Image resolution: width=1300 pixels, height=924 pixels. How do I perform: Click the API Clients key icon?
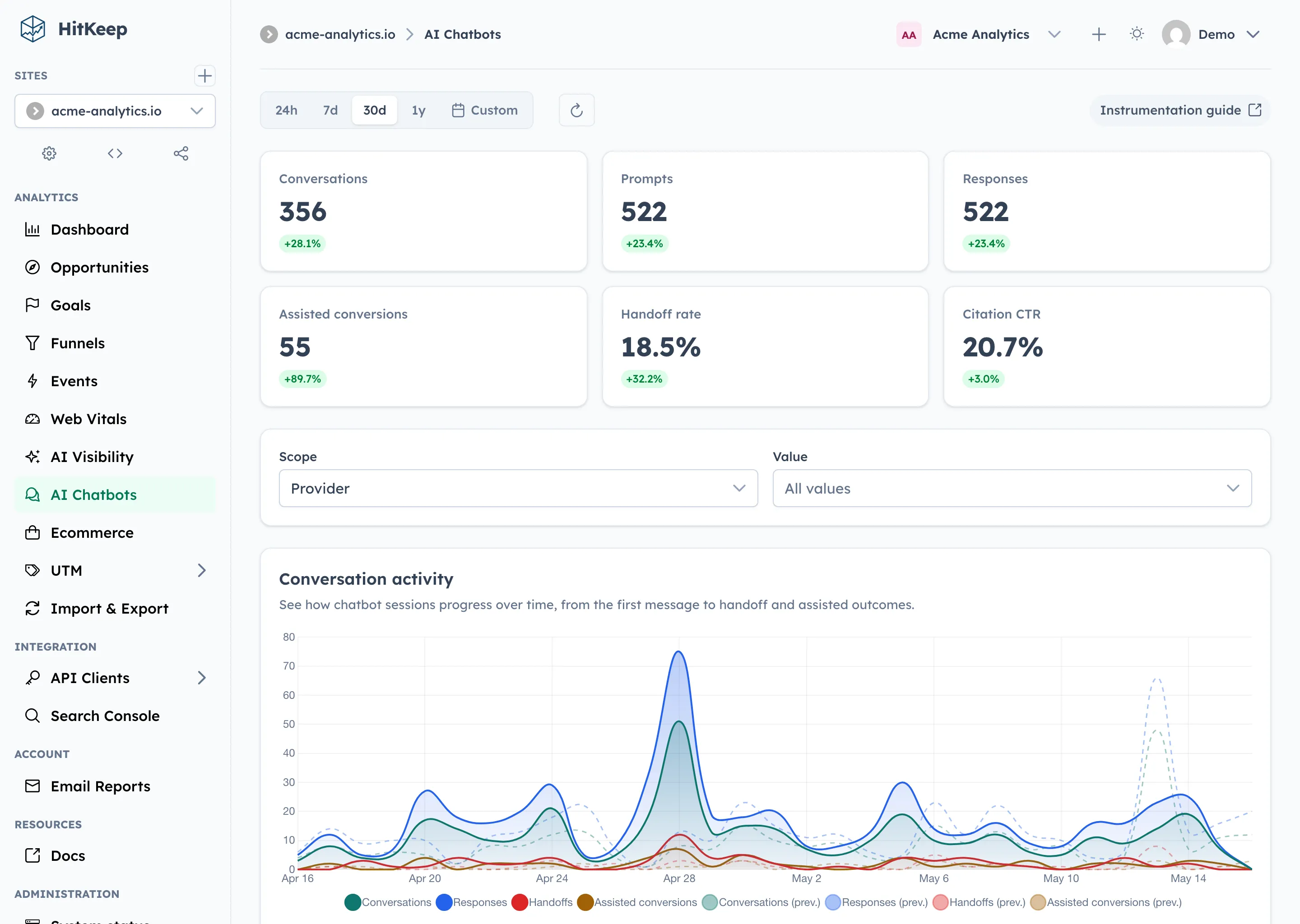pos(32,678)
